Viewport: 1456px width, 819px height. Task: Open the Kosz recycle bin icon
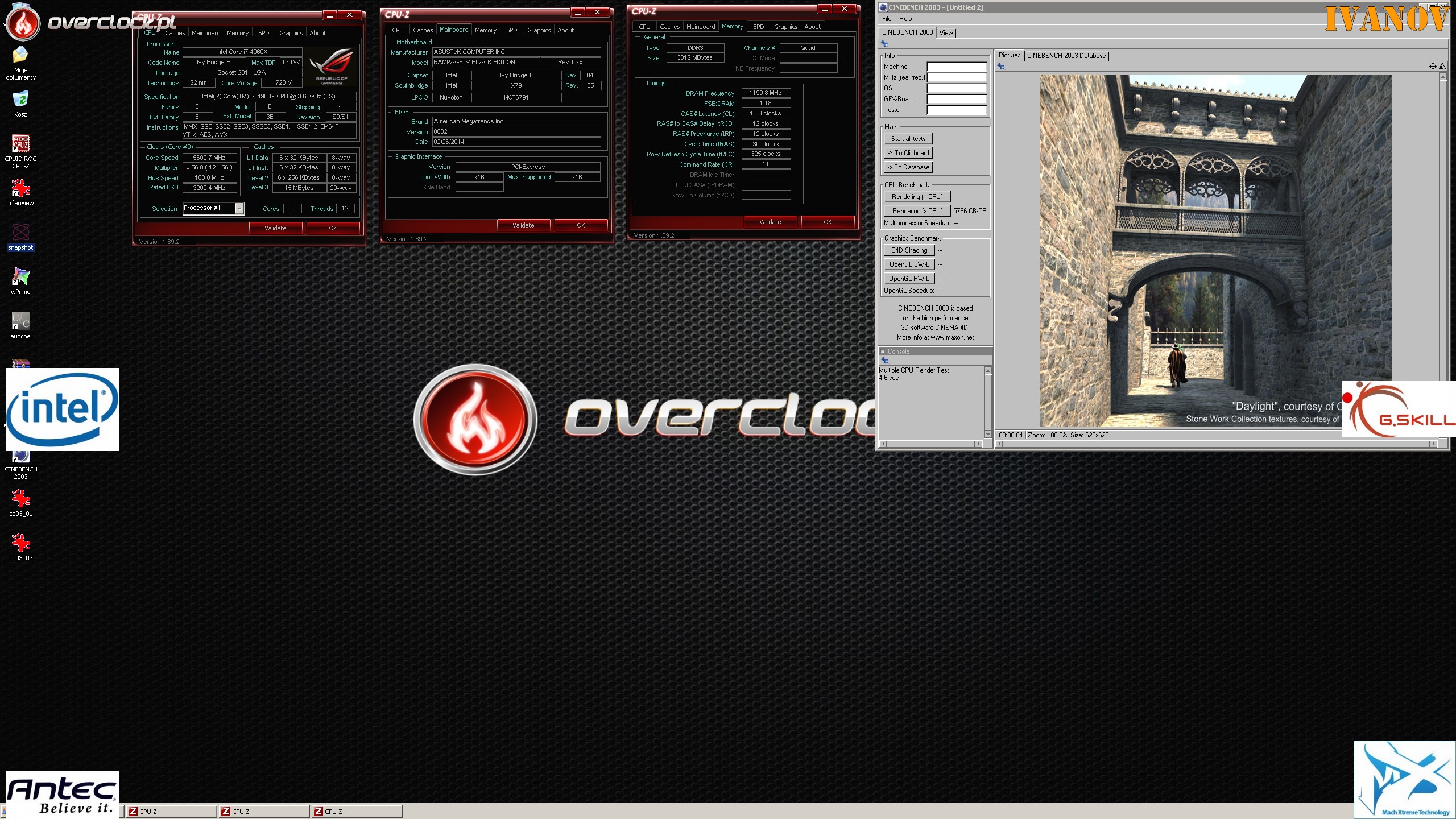pos(20,104)
